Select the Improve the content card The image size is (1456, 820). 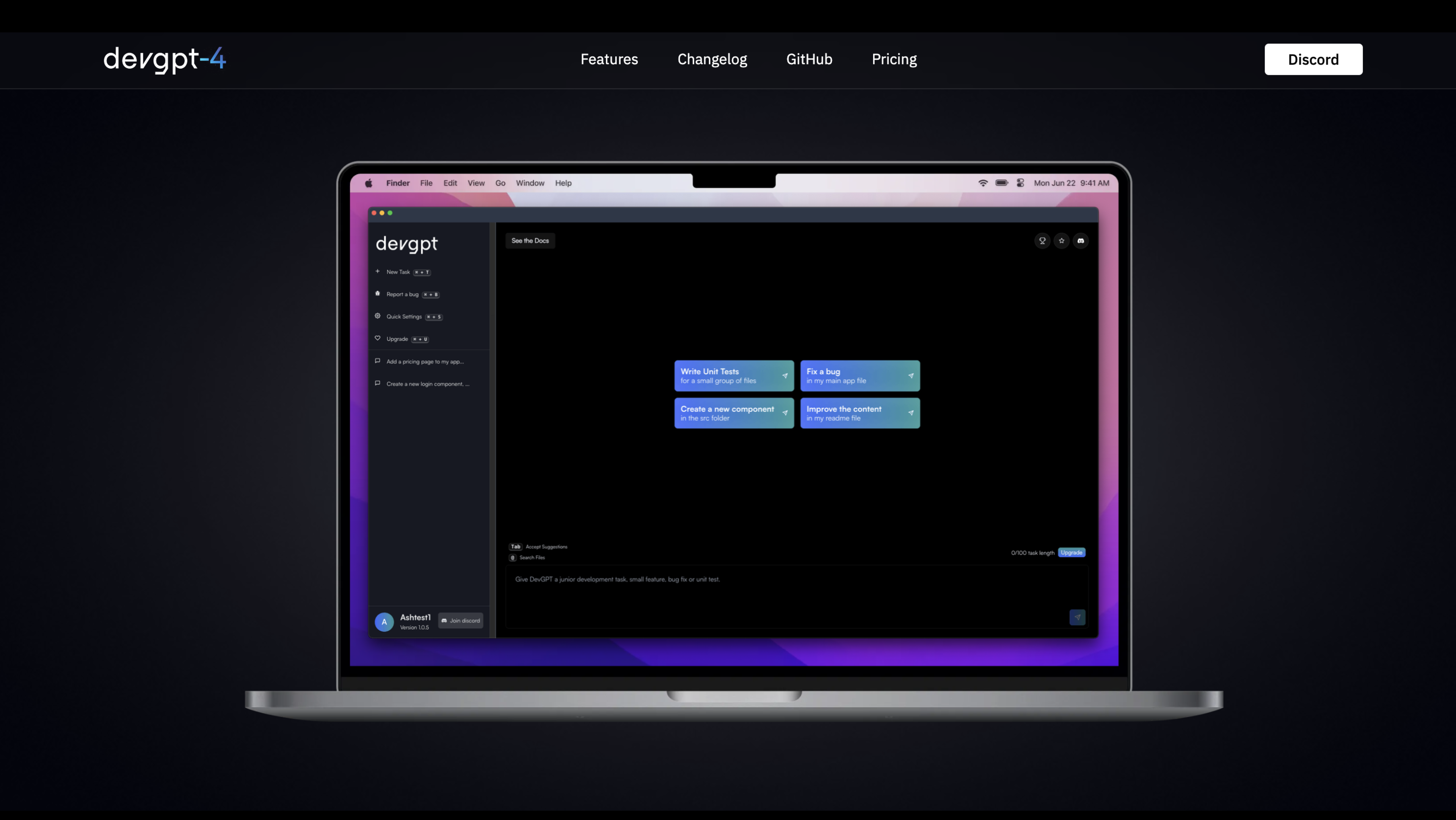860,413
